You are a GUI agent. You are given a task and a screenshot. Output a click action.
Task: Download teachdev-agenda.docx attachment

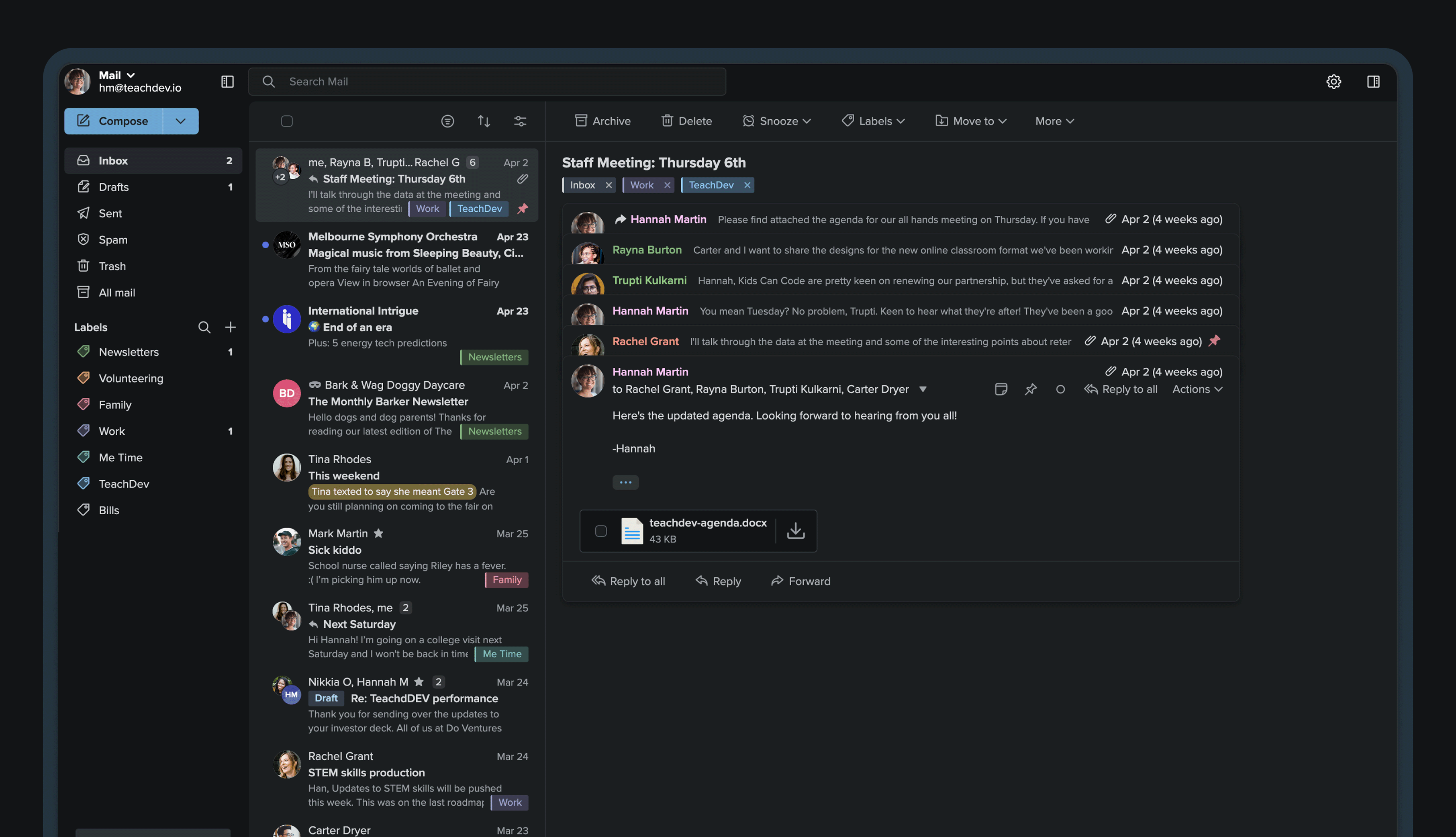[x=796, y=530]
